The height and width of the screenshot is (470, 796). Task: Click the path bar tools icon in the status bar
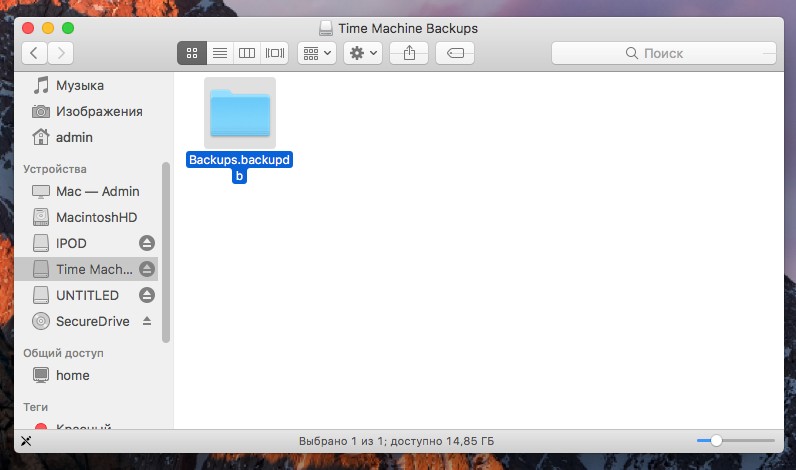click(26, 441)
